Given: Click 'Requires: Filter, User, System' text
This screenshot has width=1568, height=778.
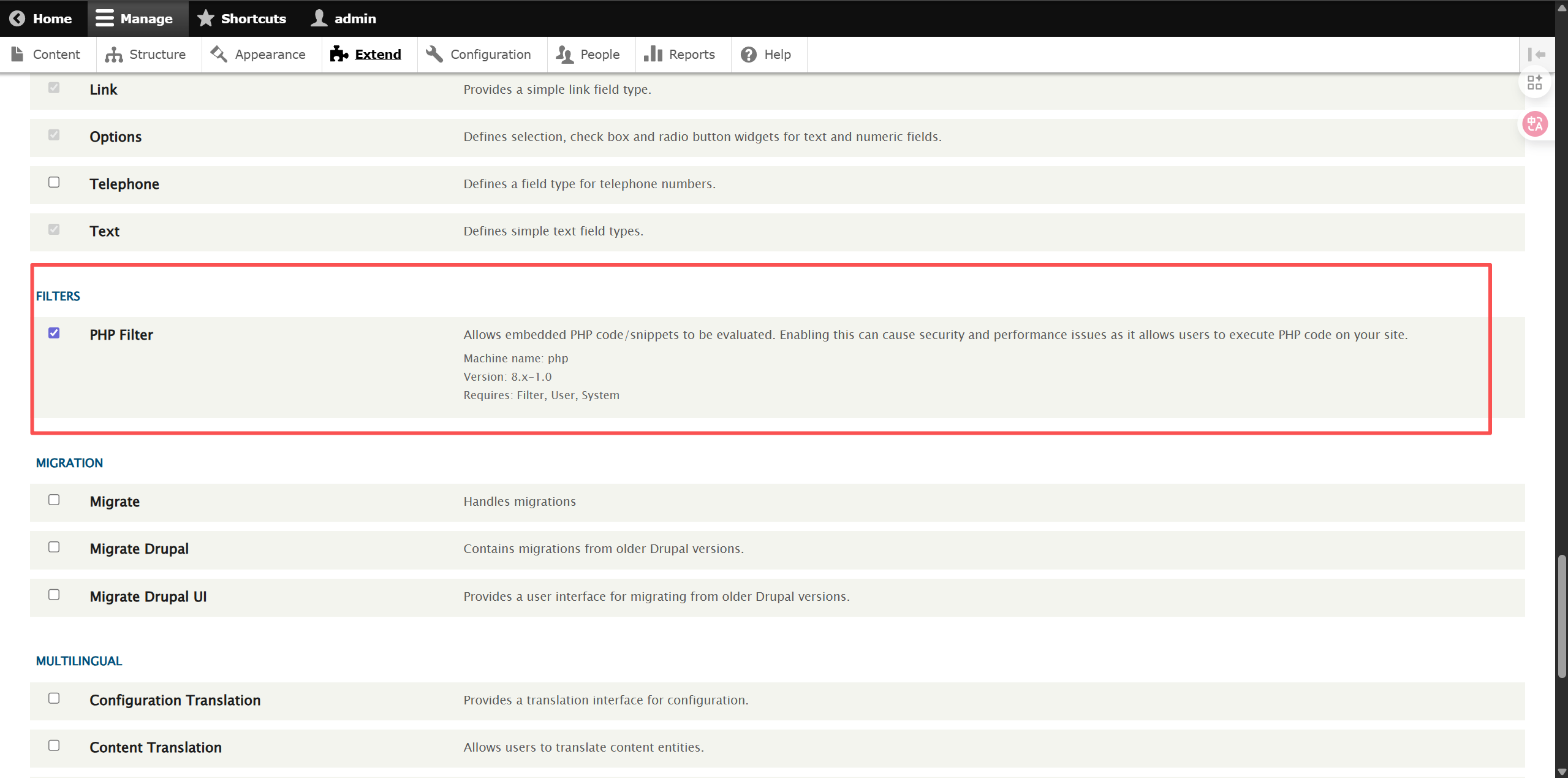Looking at the screenshot, I should pyautogui.click(x=542, y=395).
